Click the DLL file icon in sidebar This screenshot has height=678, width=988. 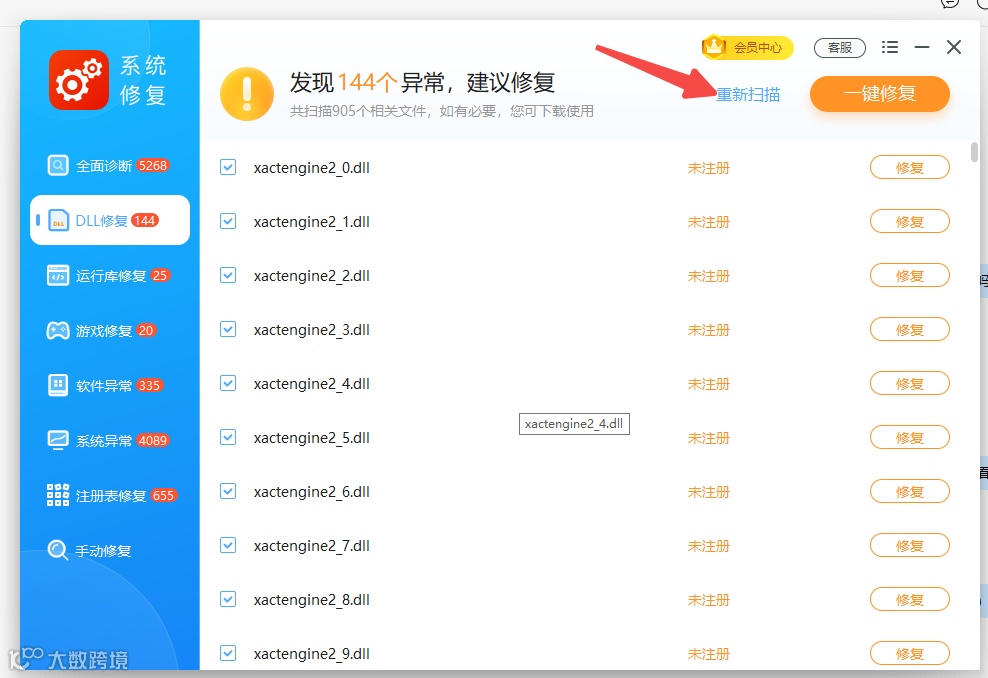pyautogui.click(x=58, y=221)
